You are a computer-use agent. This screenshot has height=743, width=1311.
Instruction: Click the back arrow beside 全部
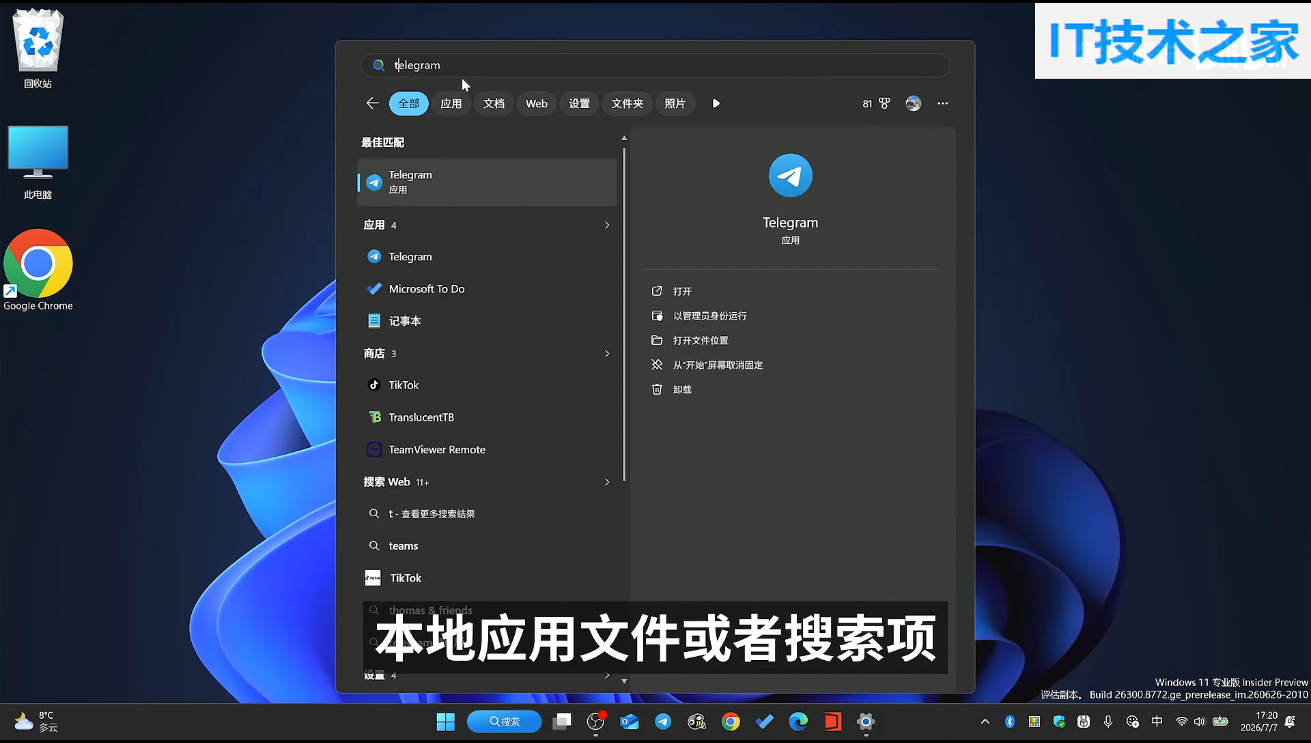coord(372,103)
